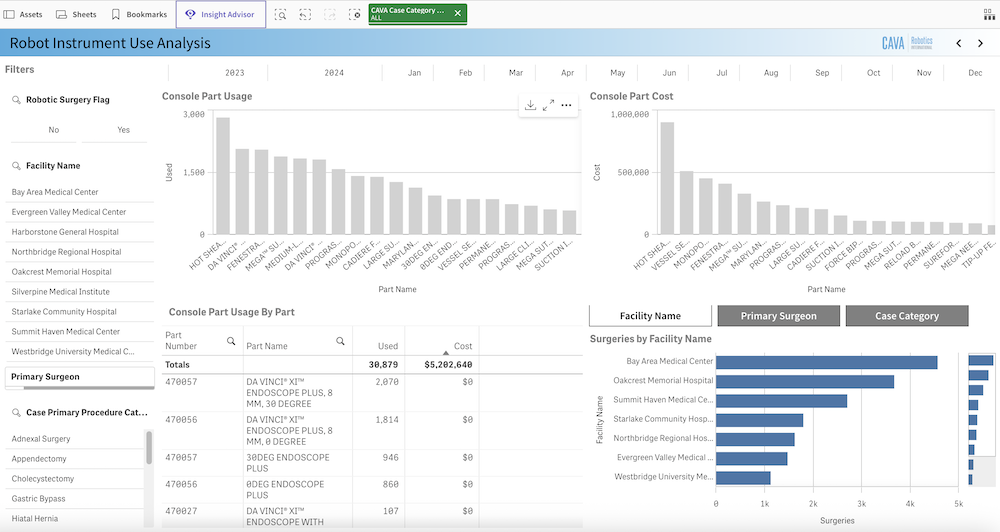Click the step back selection icon
Viewport: 1000px width, 532px height.
tap(305, 15)
